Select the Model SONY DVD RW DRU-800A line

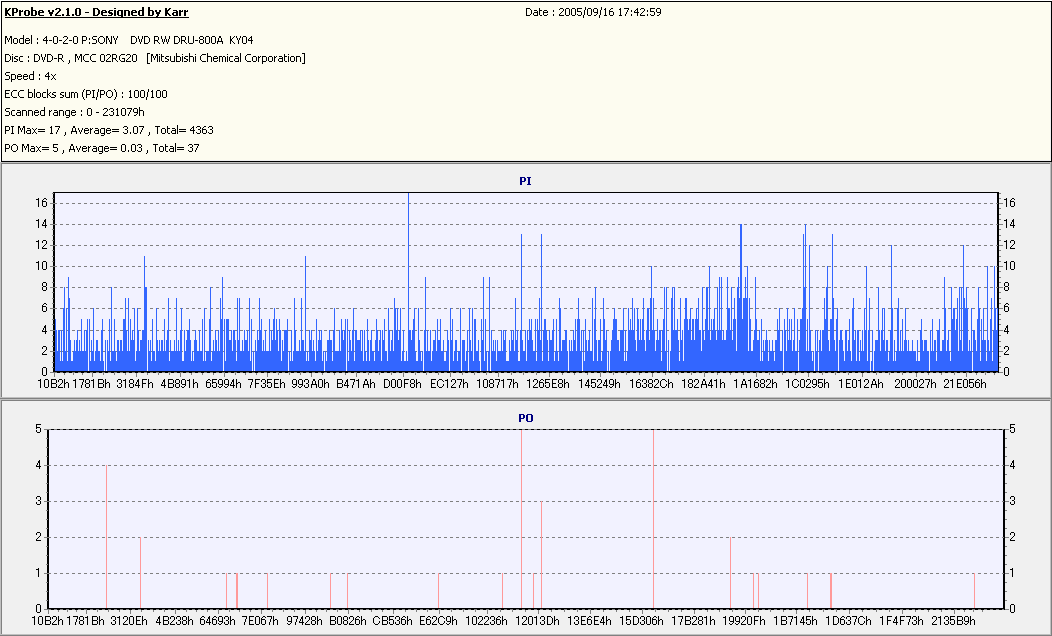pos(129,40)
